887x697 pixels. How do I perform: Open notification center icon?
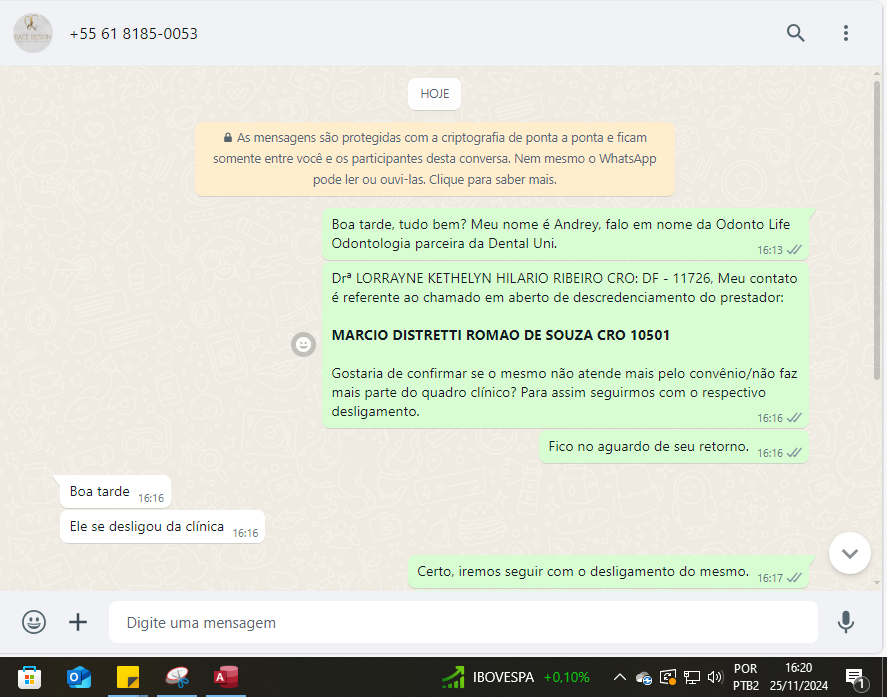pyautogui.click(x=854, y=677)
